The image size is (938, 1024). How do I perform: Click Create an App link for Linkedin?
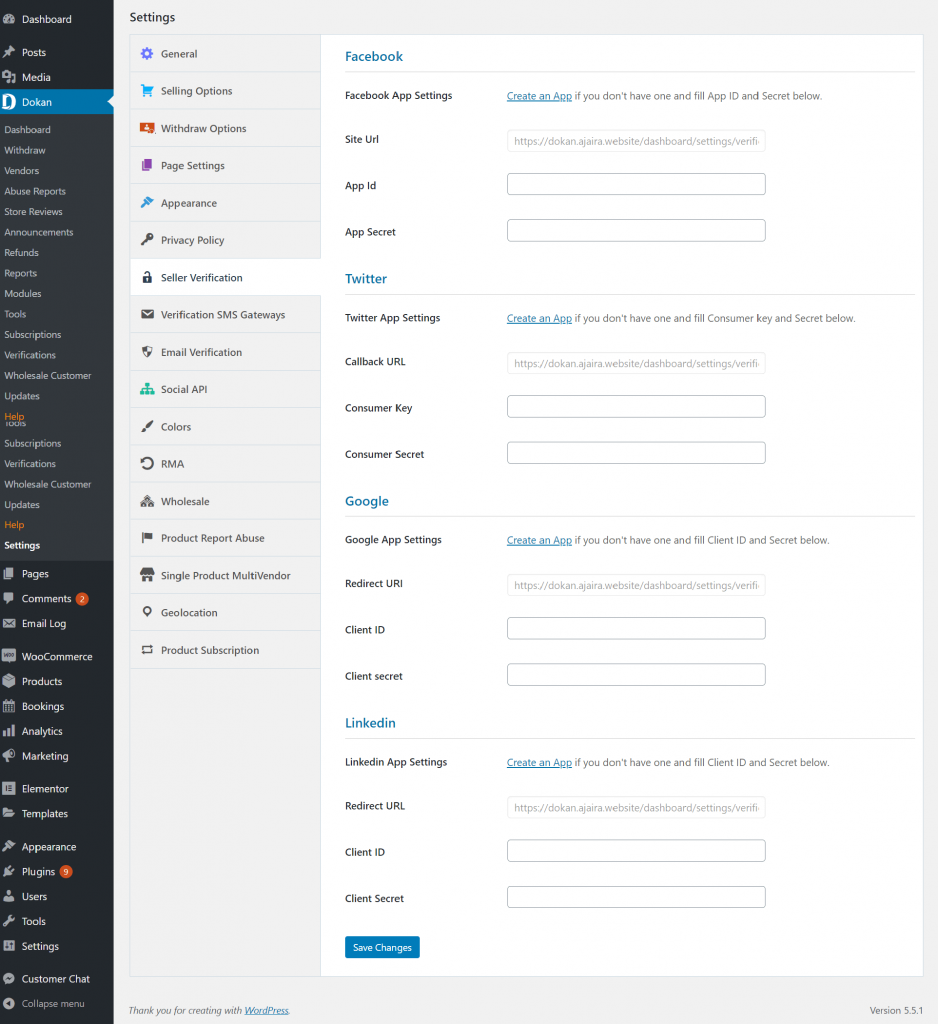[539, 762]
